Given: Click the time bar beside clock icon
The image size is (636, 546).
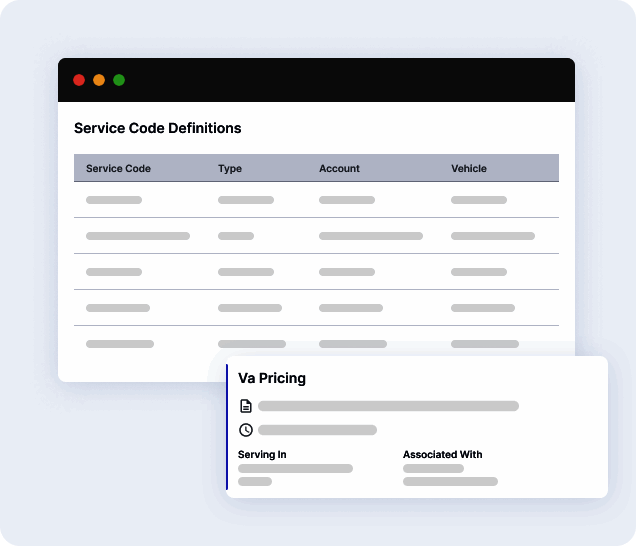Looking at the screenshot, I should (317, 430).
